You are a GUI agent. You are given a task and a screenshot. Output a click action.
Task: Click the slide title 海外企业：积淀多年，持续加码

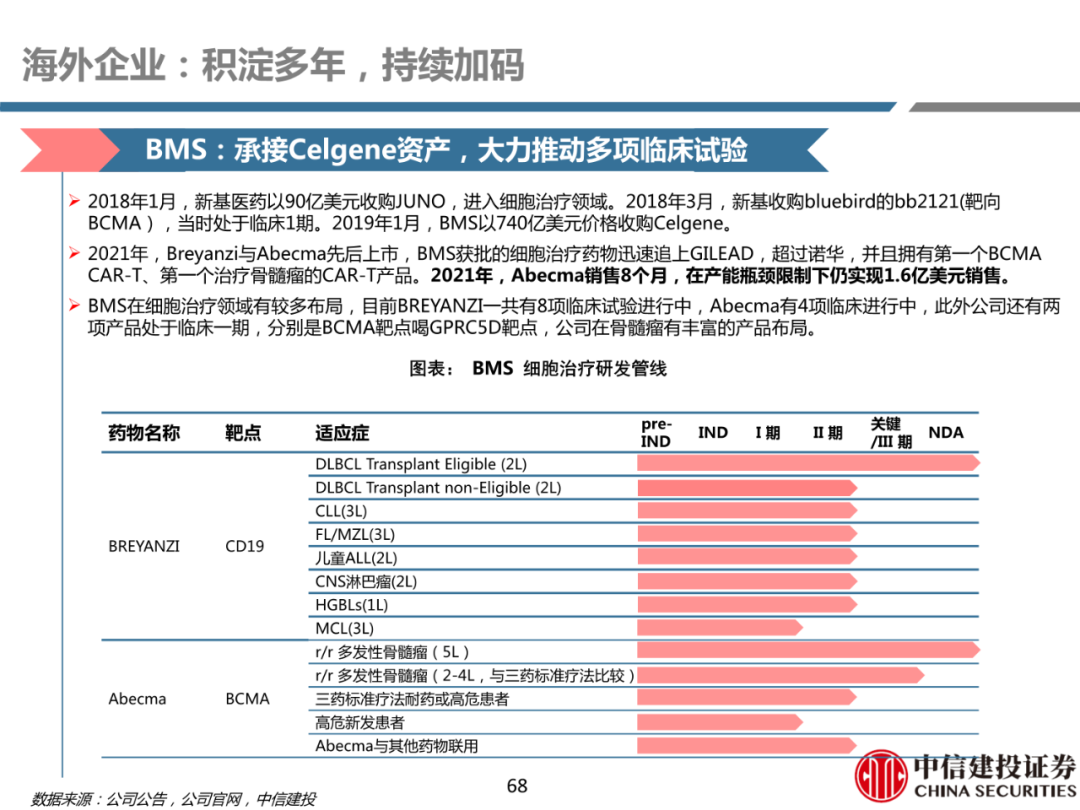[273, 65]
